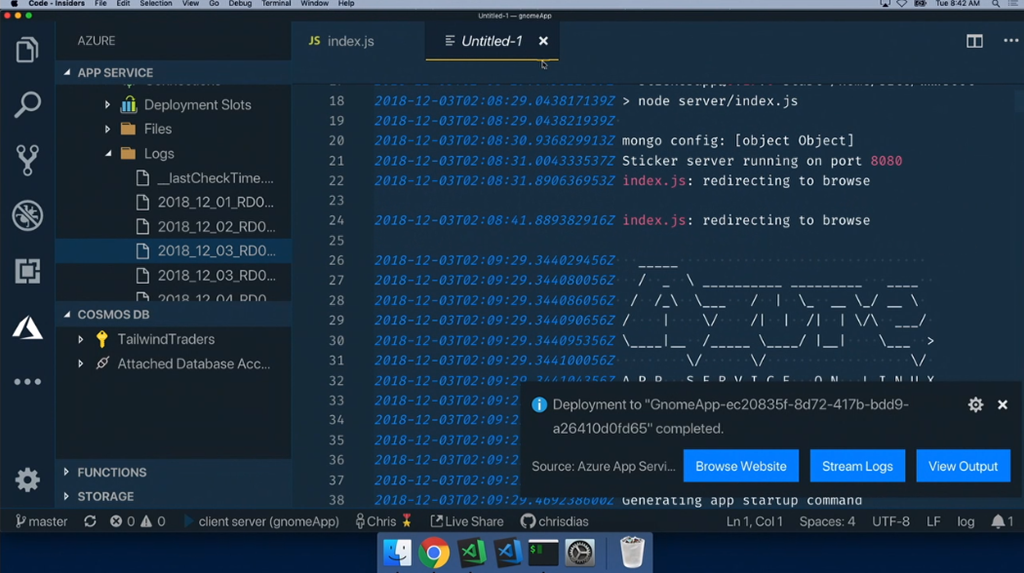Open the Azure view in activity bar
The image size is (1024, 573).
[27, 327]
